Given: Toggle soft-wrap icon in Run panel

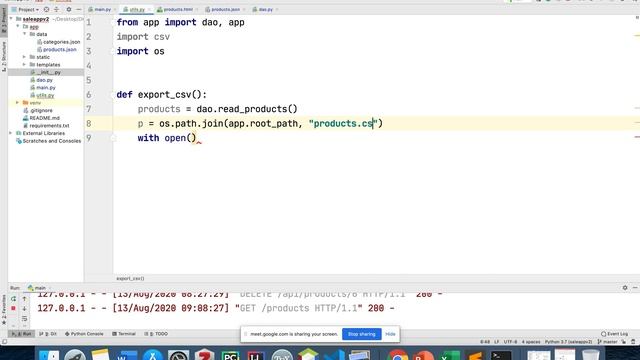Looking at the screenshot, I should click(x=24, y=318).
